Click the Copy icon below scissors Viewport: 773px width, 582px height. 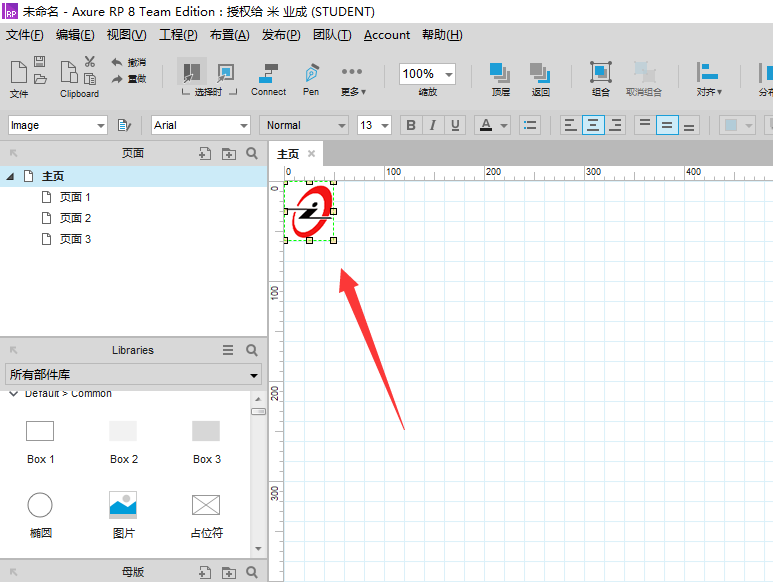click(x=90, y=79)
